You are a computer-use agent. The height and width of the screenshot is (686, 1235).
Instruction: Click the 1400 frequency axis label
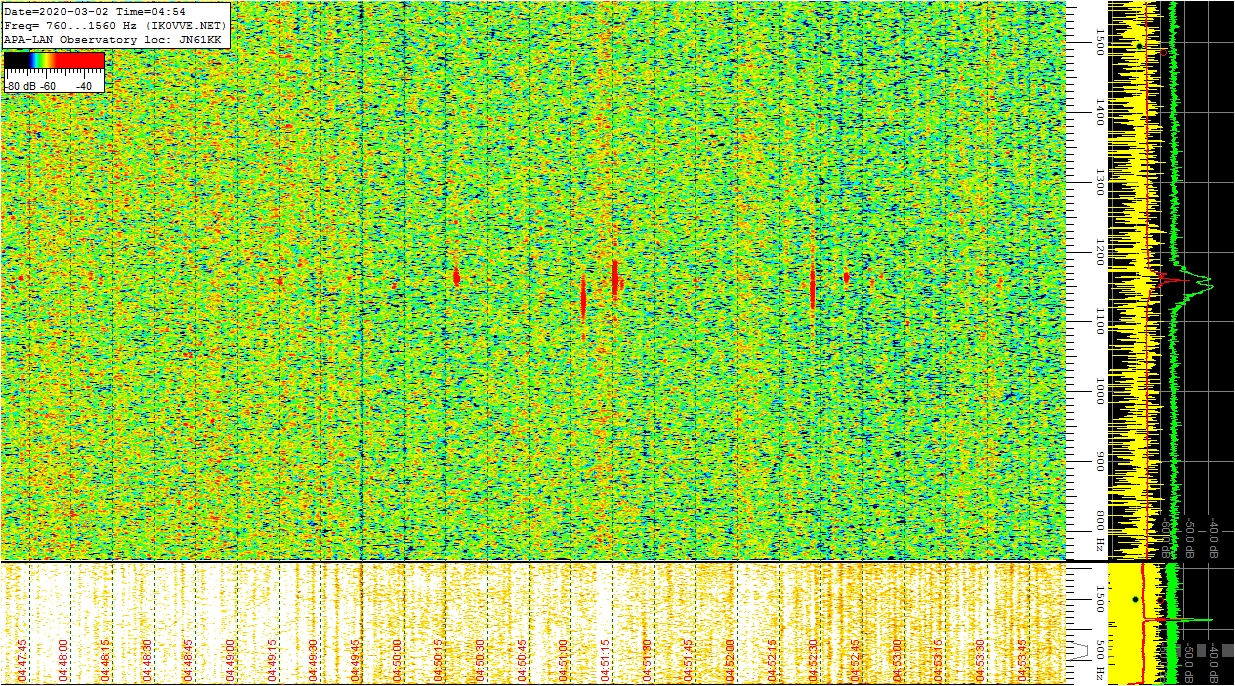(1099, 112)
